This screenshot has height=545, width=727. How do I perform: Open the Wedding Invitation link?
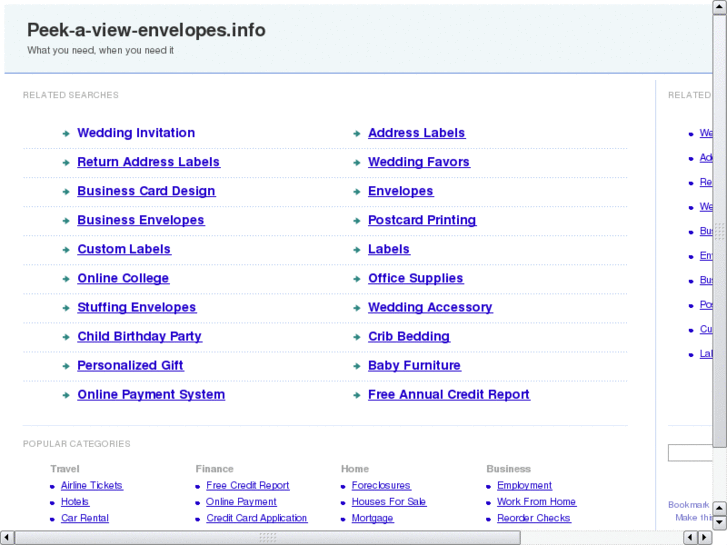click(x=136, y=133)
